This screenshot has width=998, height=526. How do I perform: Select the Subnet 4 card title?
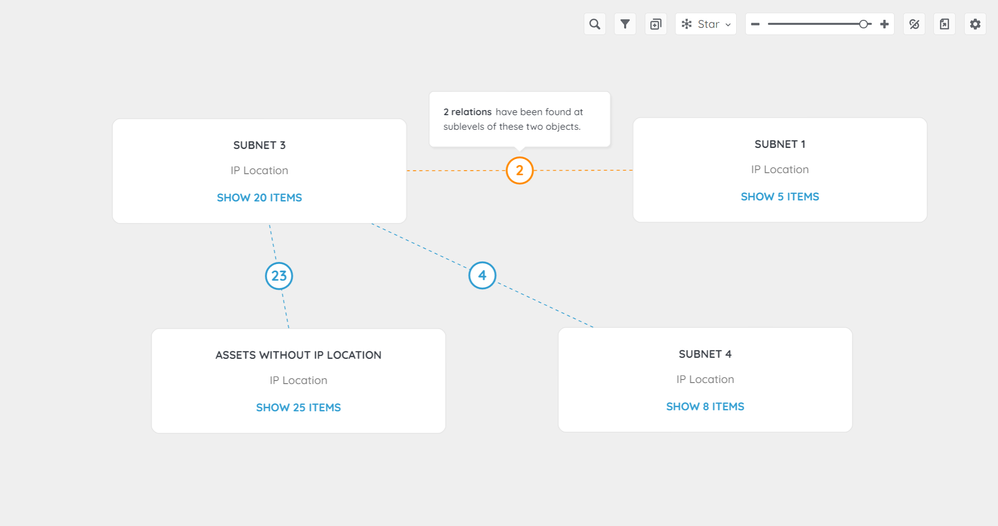click(705, 354)
